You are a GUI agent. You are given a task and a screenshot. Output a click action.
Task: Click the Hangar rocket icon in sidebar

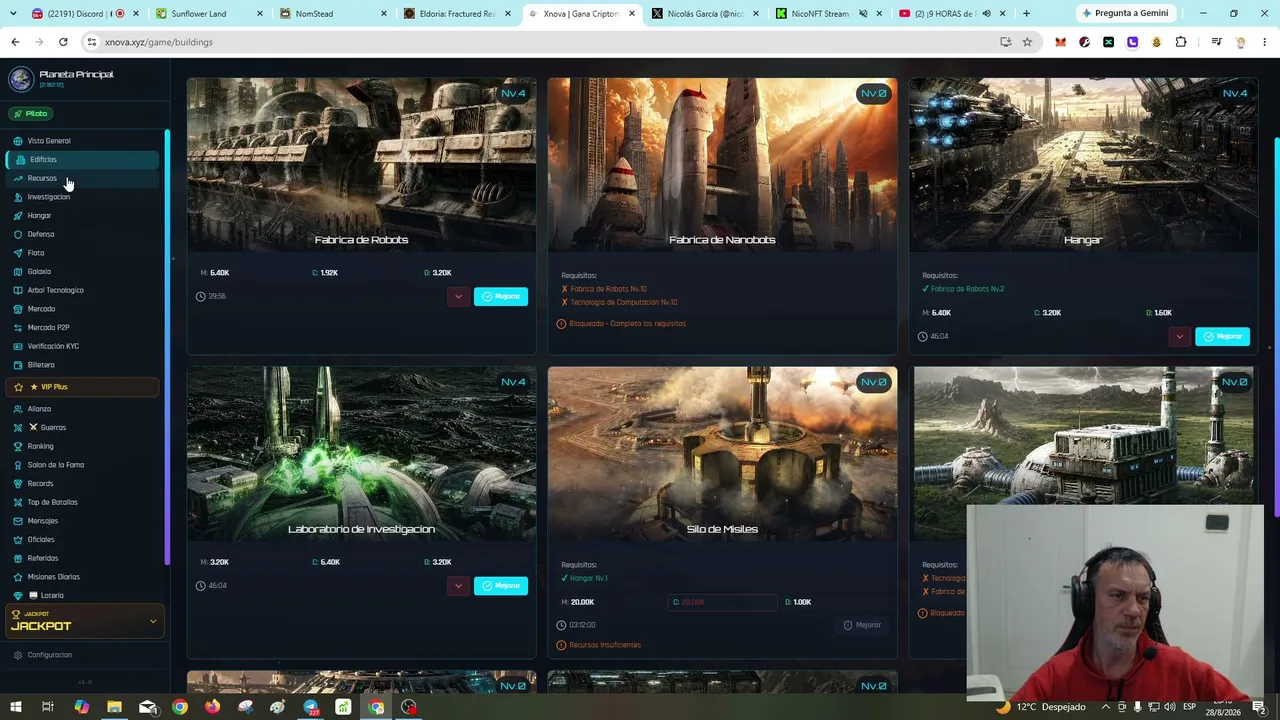pos(18,216)
